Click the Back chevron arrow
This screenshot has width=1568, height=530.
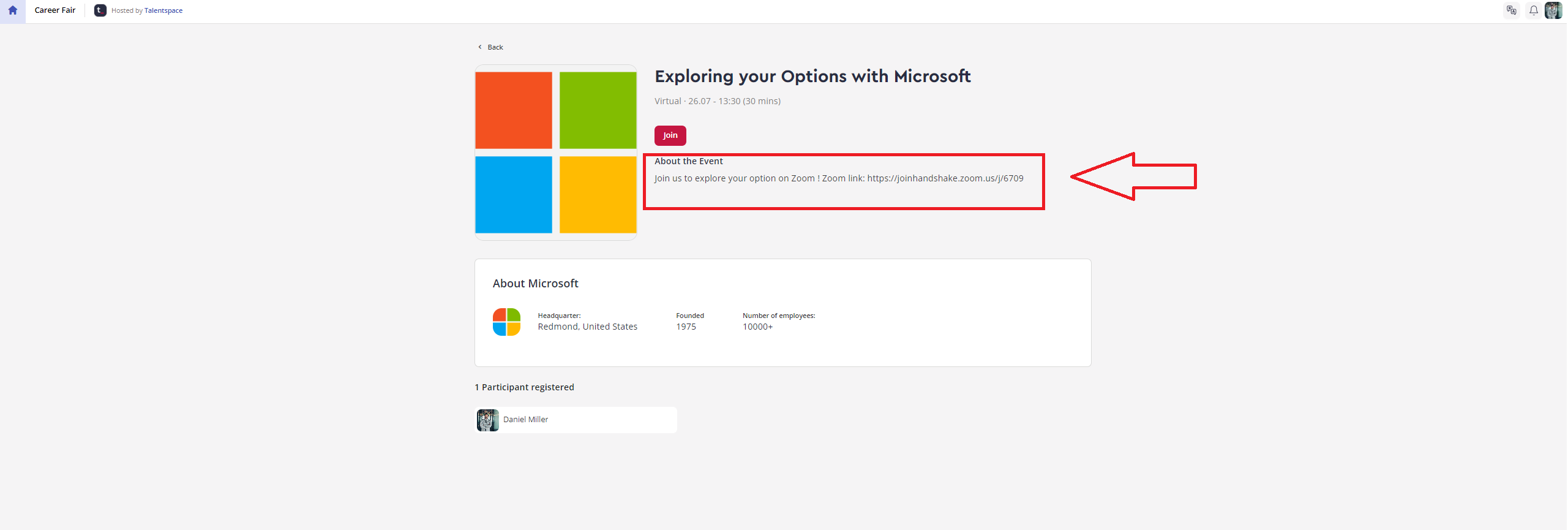point(480,47)
